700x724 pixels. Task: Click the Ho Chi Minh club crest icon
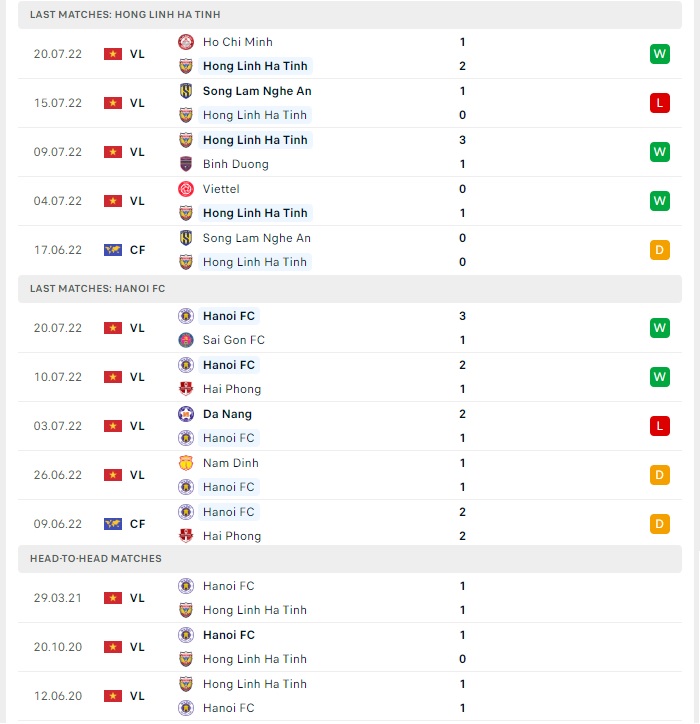coord(186,42)
